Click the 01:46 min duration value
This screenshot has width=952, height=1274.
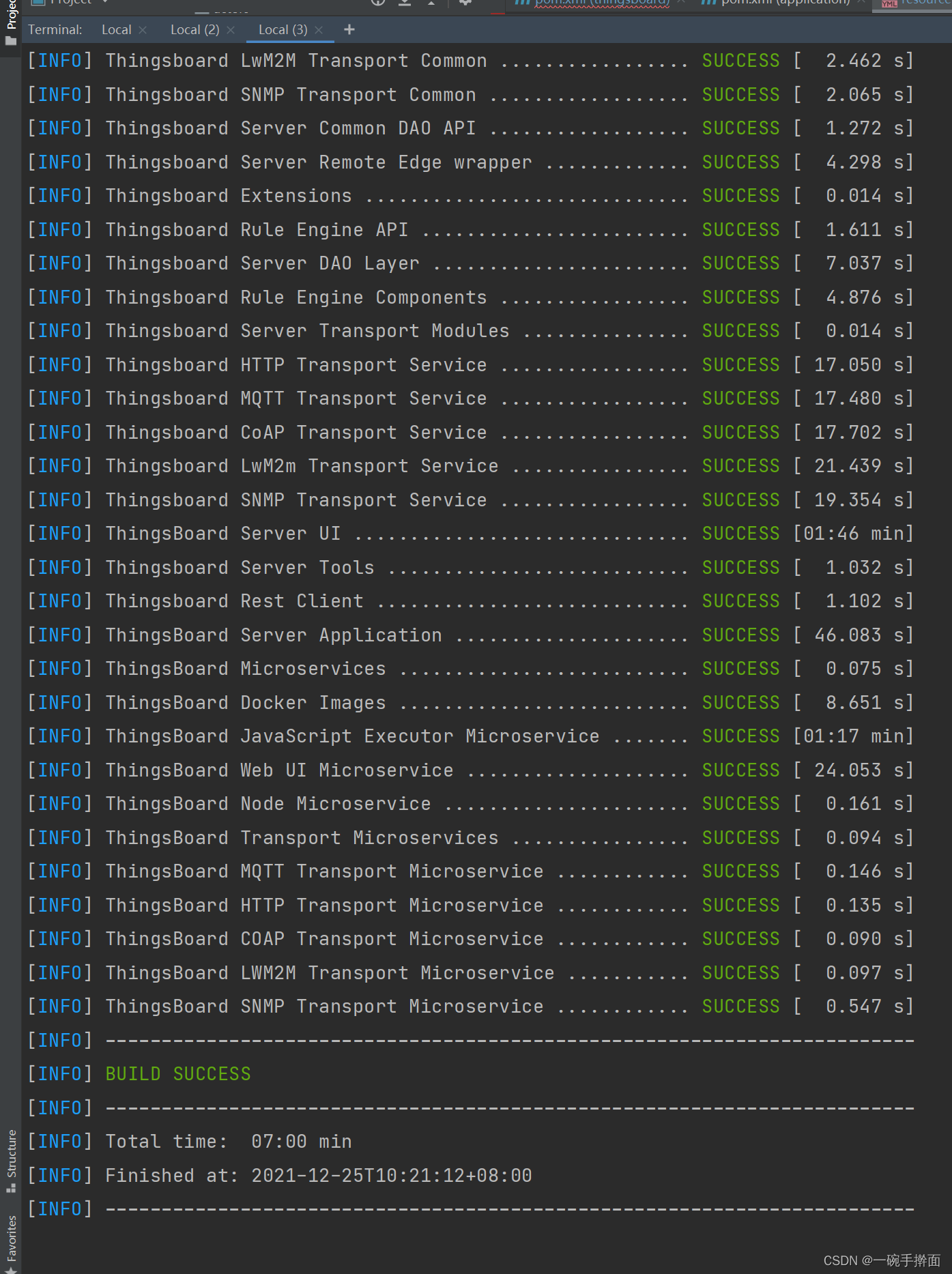(853, 534)
